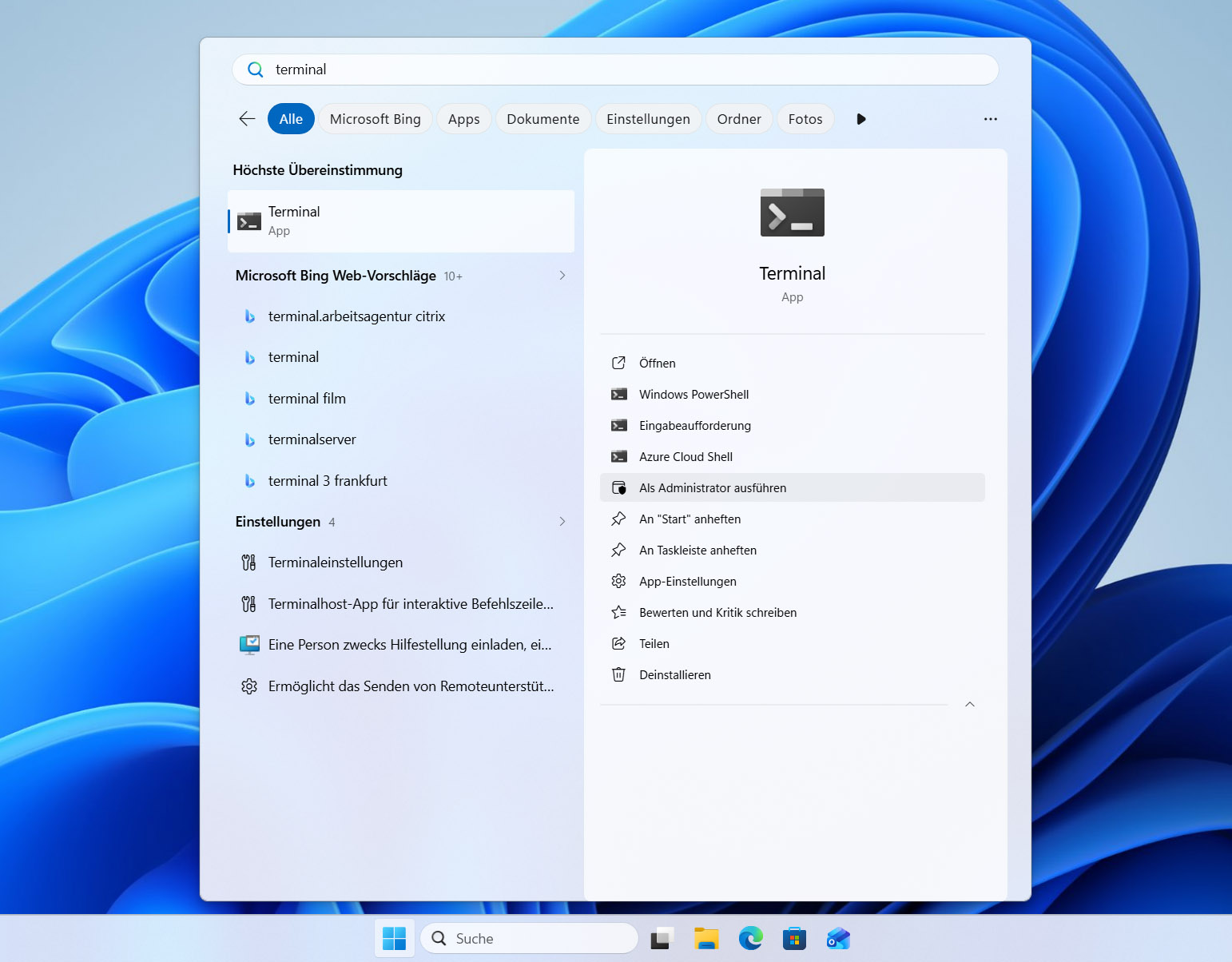Viewport: 1232px width, 962px height.
Task: Click the trash icon for Deinstallieren
Action: (618, 675)
